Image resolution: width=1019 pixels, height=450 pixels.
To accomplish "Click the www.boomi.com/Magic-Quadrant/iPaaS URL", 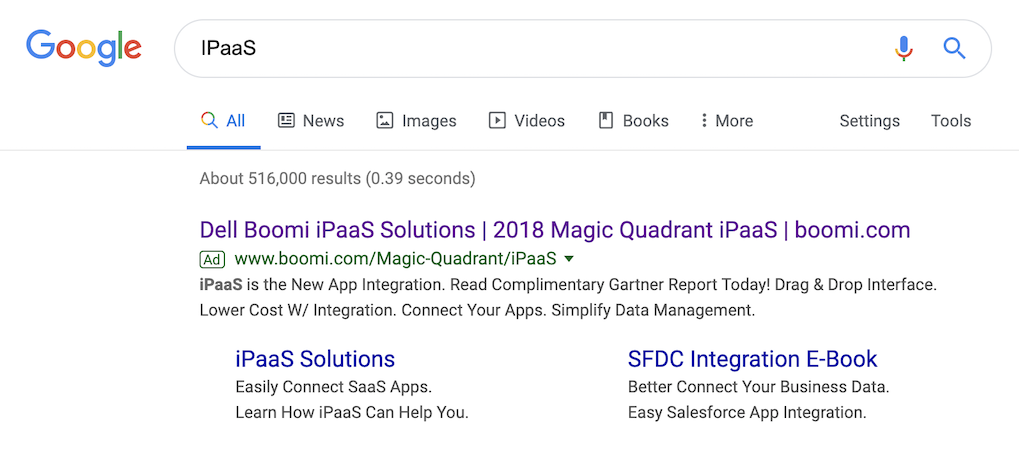I will click(x=395, y=260).
